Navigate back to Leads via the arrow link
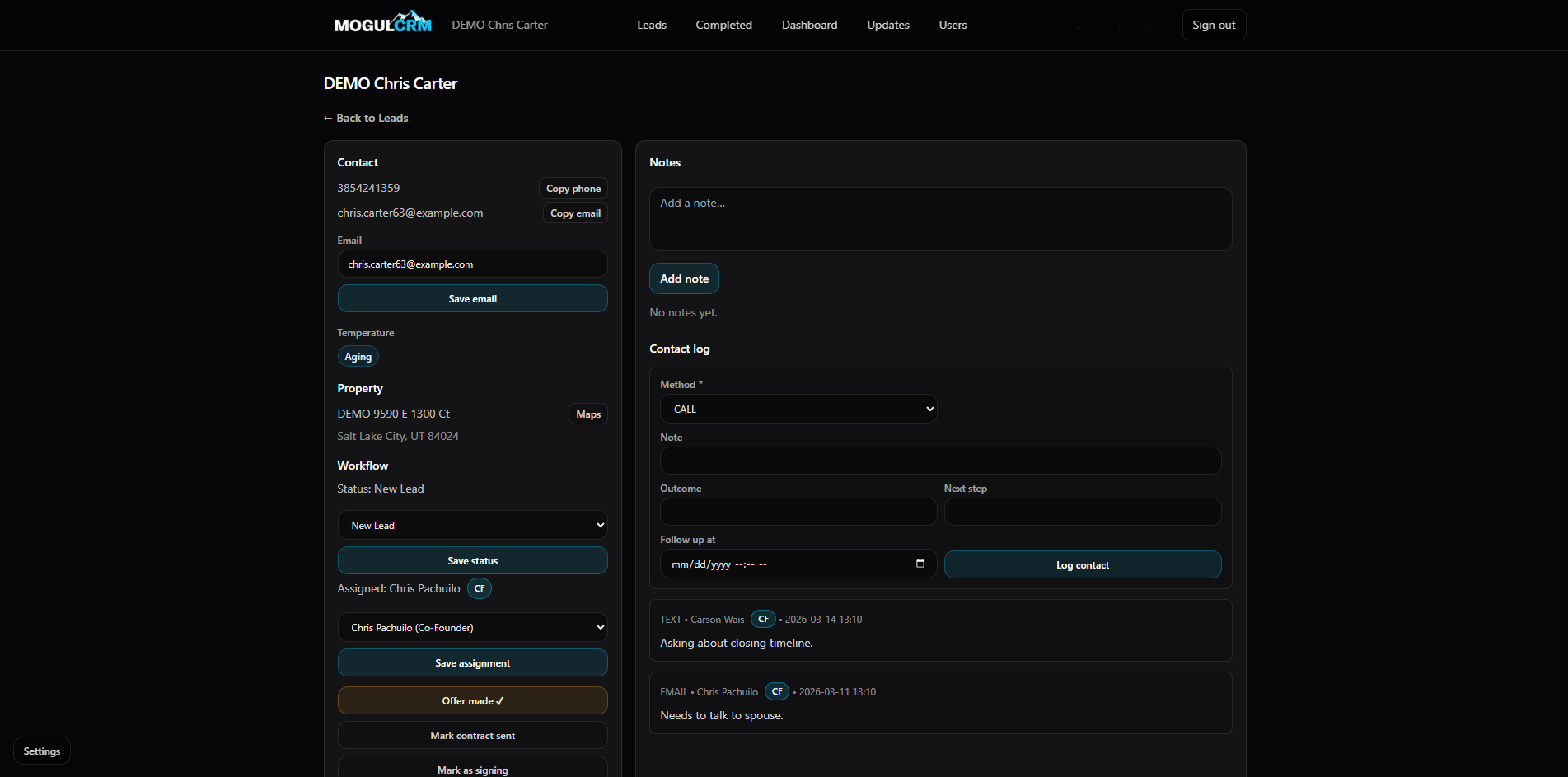This screenshot has width=1568, height=777. (x=365, y=118)
